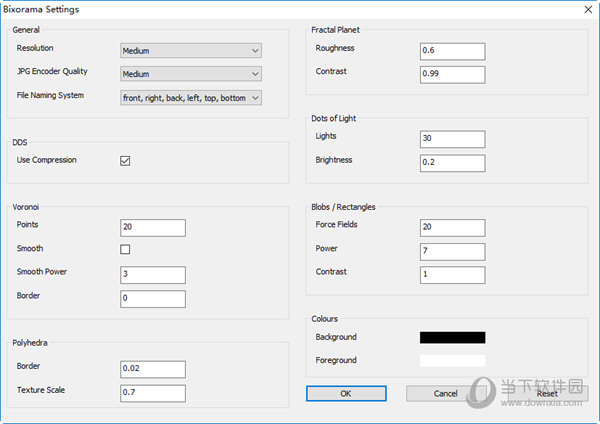Click the Fractal Planet Contrast field
The width and height of the screenshot is (600, 424).
453,75
